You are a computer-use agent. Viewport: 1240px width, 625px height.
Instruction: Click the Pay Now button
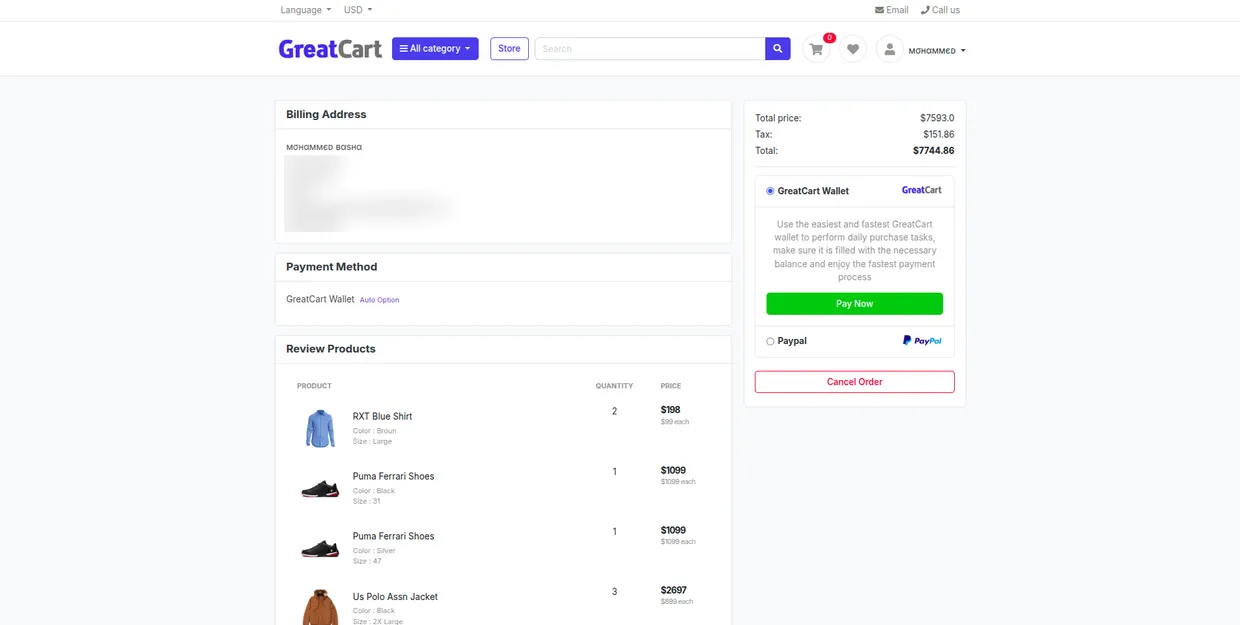854,304
